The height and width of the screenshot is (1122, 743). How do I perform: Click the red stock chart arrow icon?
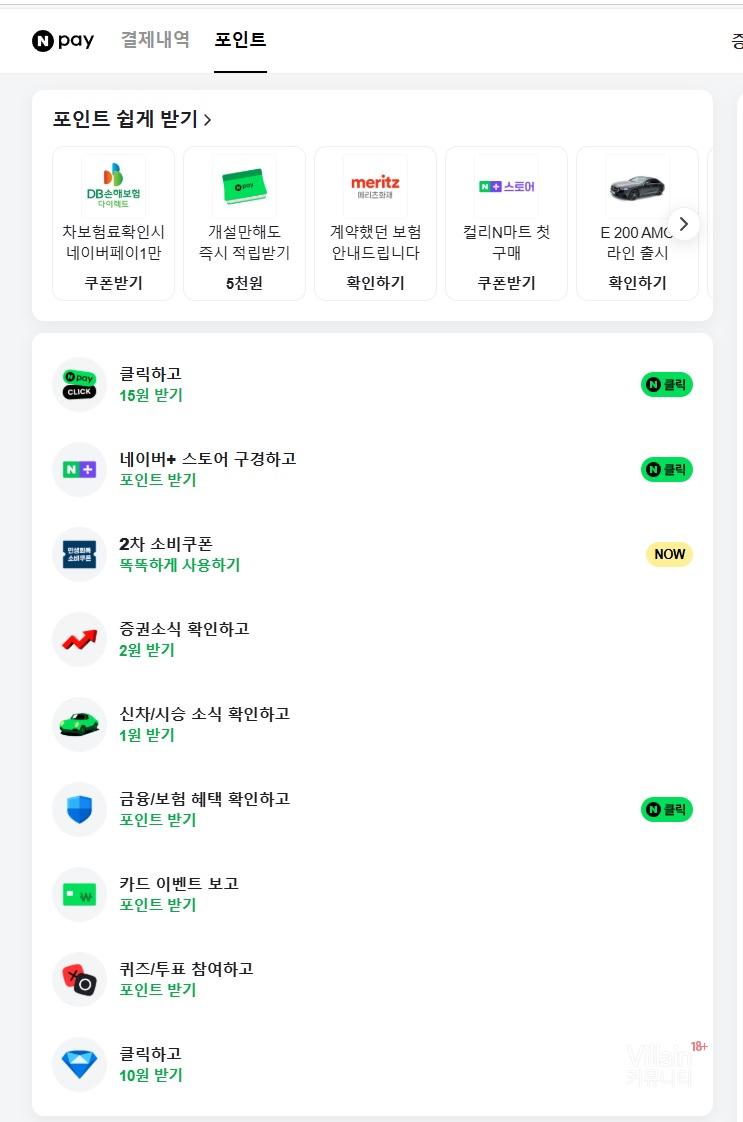[79, 639]
